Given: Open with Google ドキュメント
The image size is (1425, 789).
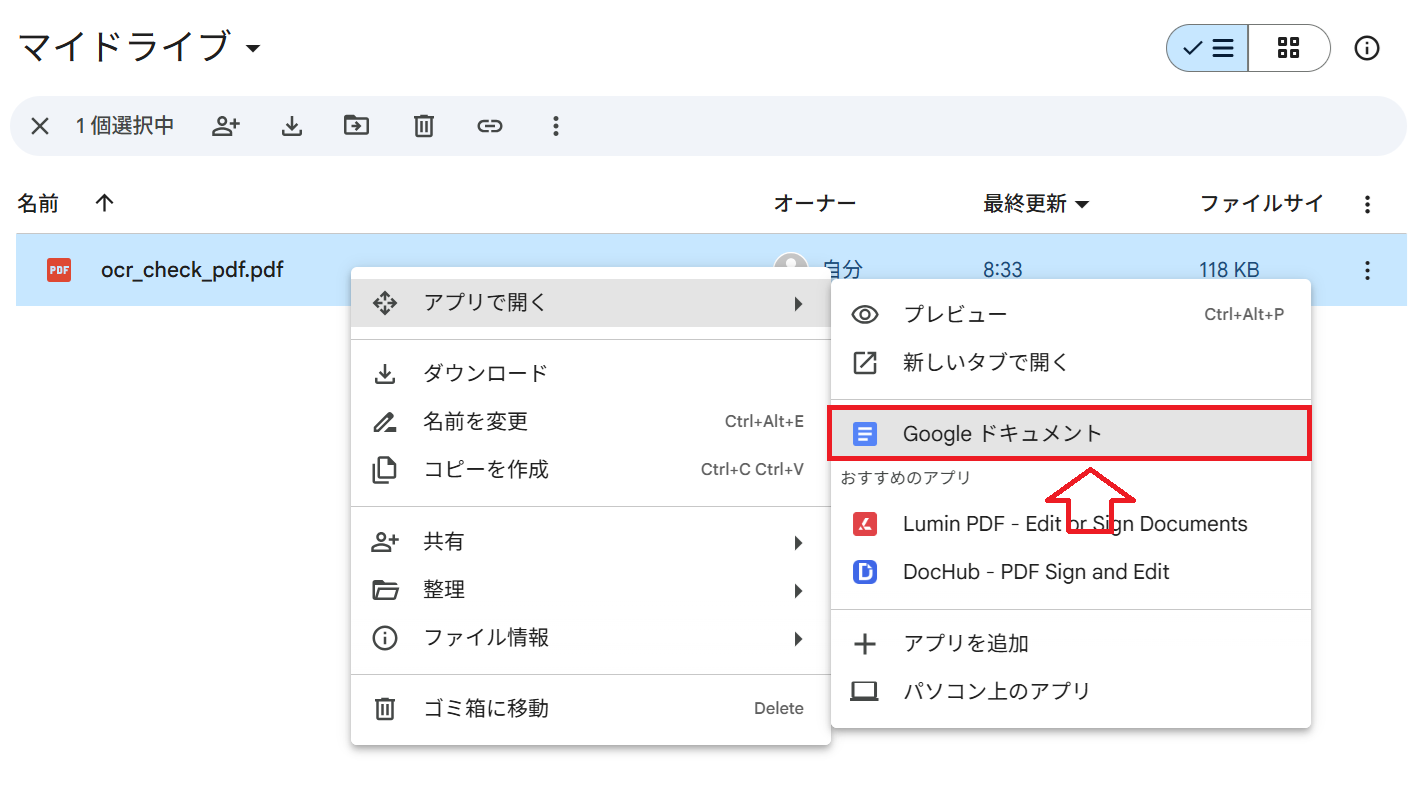Looking at the screenshot, I should coord(1071,434).
